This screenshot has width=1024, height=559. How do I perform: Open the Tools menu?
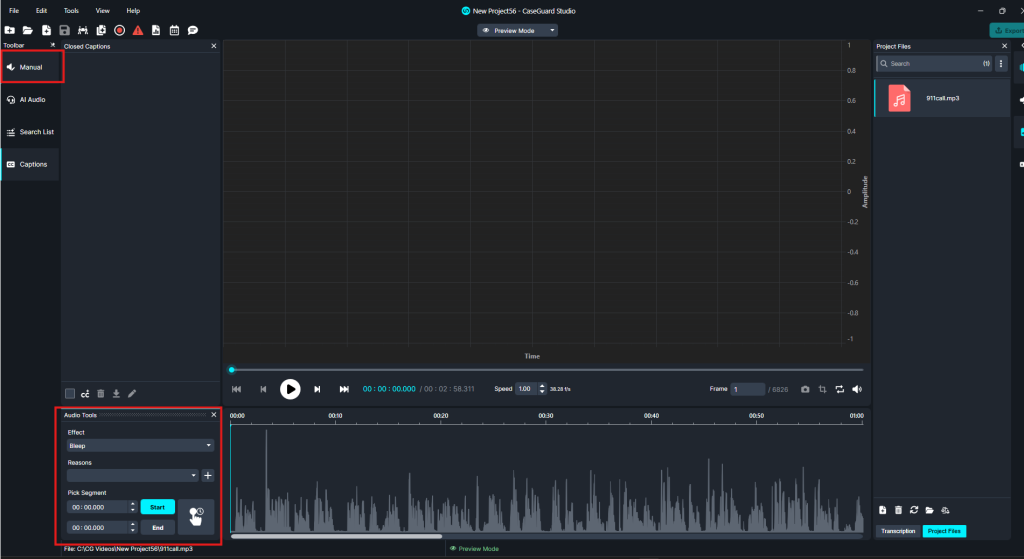[x=70, y=10]
